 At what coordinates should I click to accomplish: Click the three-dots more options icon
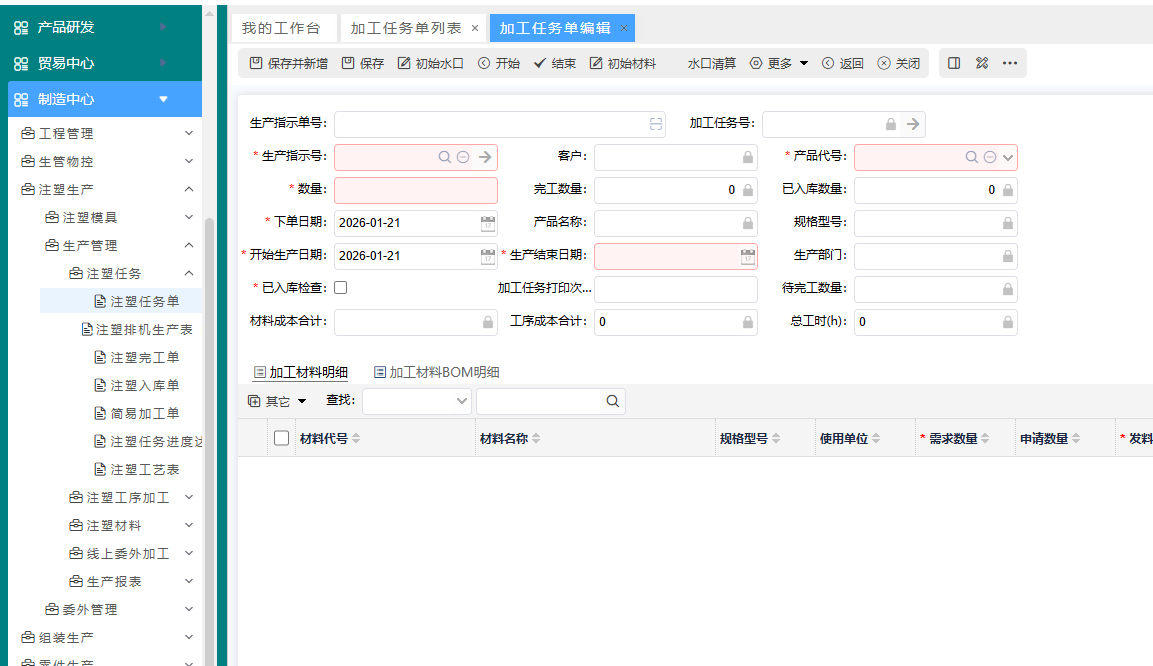tap(1010, 63)
